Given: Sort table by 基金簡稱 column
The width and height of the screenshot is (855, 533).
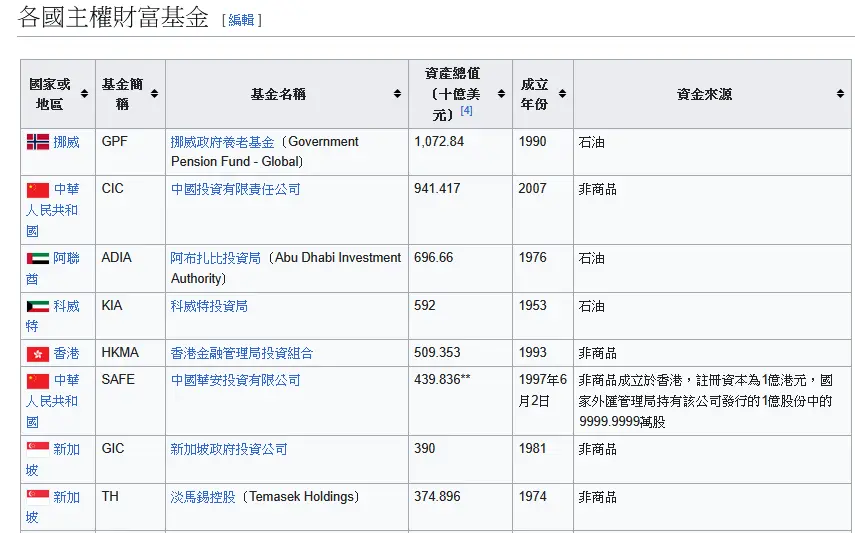Looking at the screenshot, I should [x=154, y=94].
